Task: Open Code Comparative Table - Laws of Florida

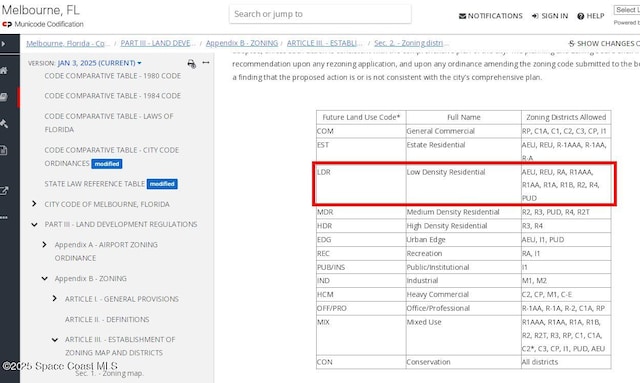Action: point(109,123)
